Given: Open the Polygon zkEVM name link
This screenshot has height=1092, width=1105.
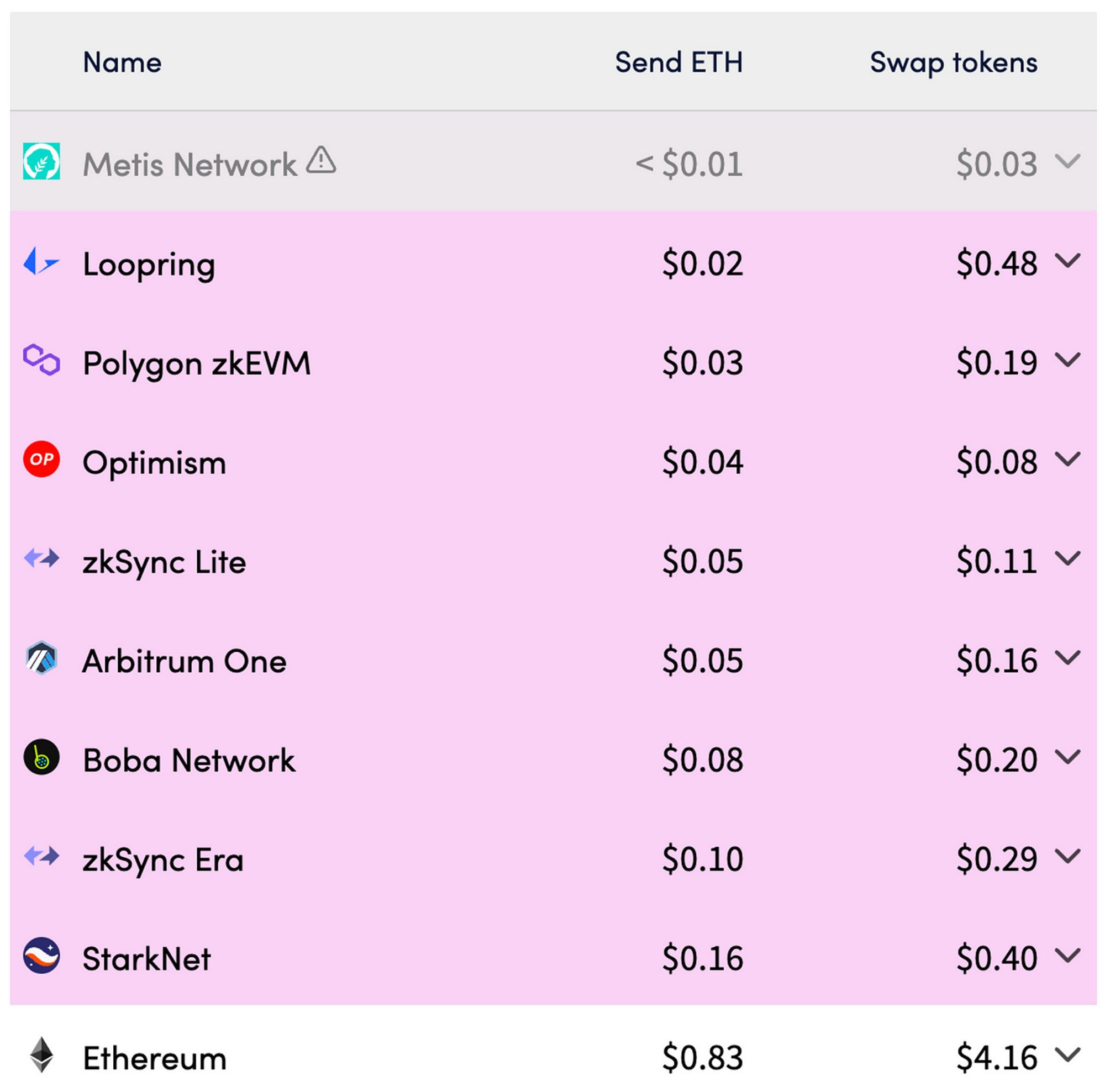Looking at the screenshot, I should [x=197, y=363].
